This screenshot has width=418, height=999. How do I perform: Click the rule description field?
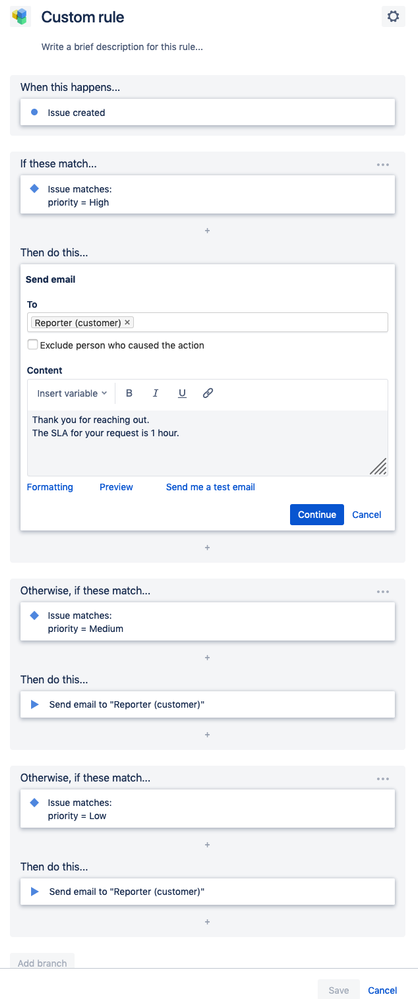coord(122,47)
